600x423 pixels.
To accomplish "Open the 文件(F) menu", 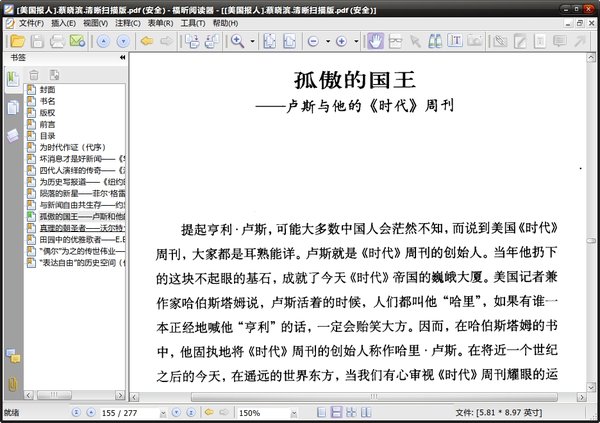I will tap(31, 23).
